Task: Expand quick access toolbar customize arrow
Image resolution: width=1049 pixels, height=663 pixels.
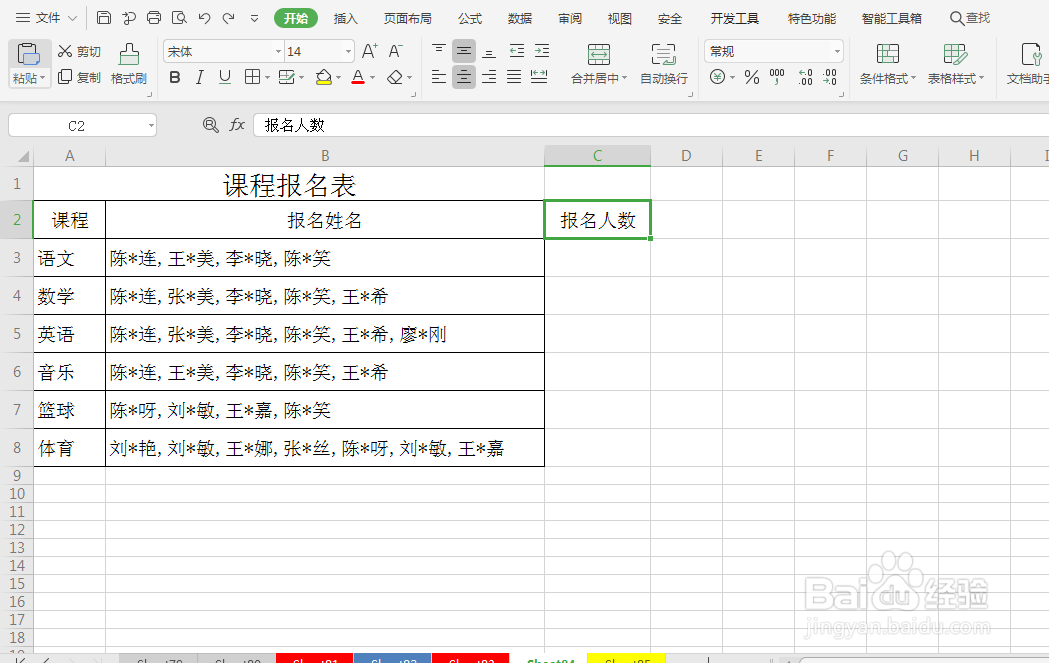Action: tap(254, 19)
